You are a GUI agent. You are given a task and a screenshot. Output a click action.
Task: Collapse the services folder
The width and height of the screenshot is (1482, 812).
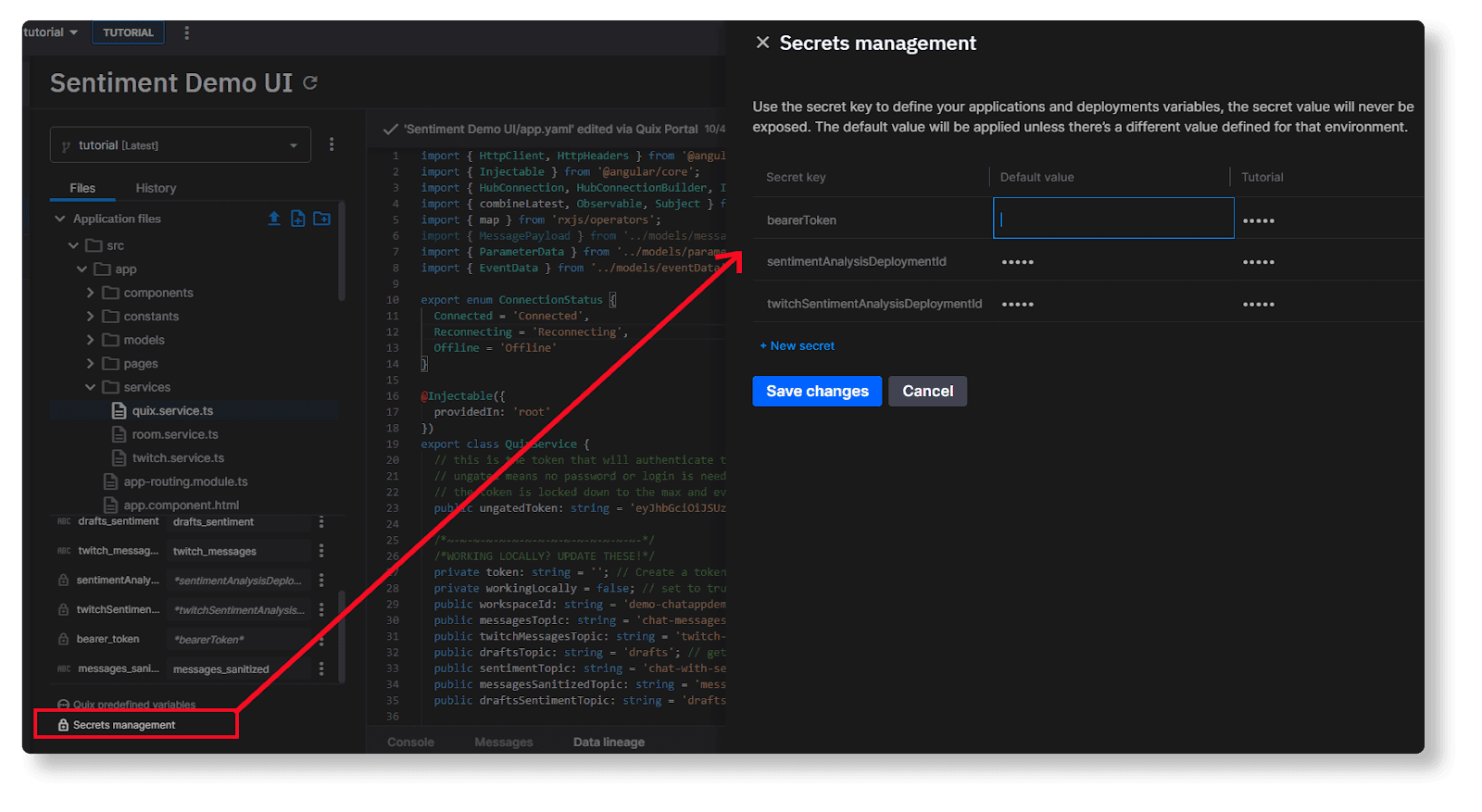coord(91,387)
